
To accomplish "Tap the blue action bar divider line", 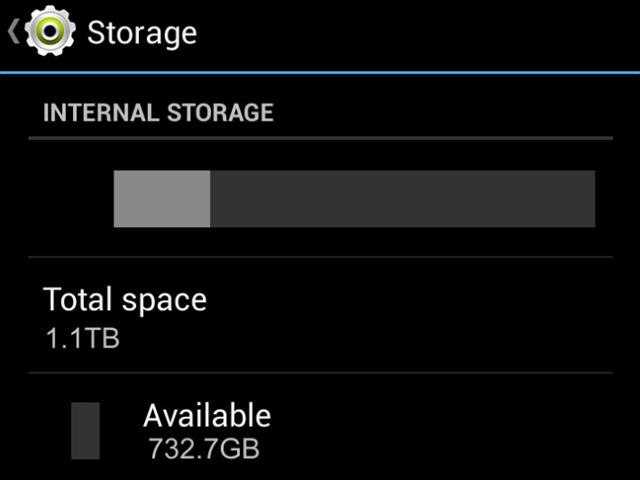I will [320, 73].
